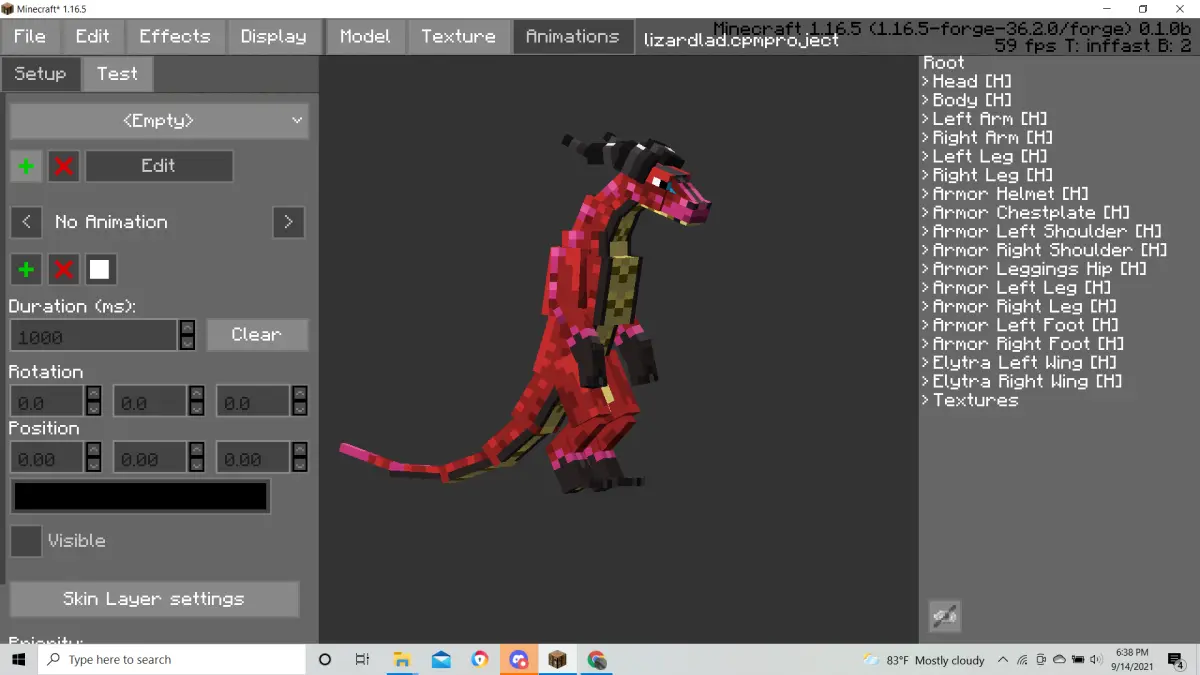Screen dimensions: 1200x675
Task: Click the Minecraft block icon in the taskbar
Action: [x=557, y=659]
